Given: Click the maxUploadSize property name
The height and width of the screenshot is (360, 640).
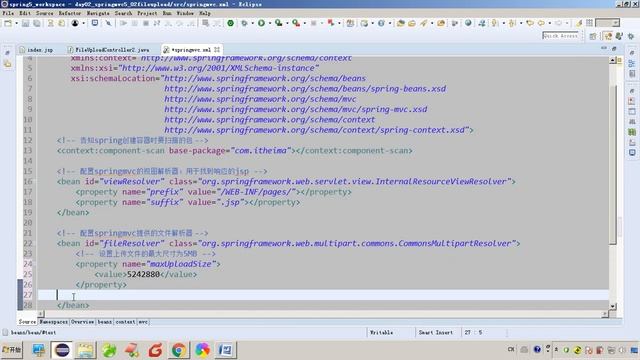Looking at the screenshot, I should (x=180, y=264).
